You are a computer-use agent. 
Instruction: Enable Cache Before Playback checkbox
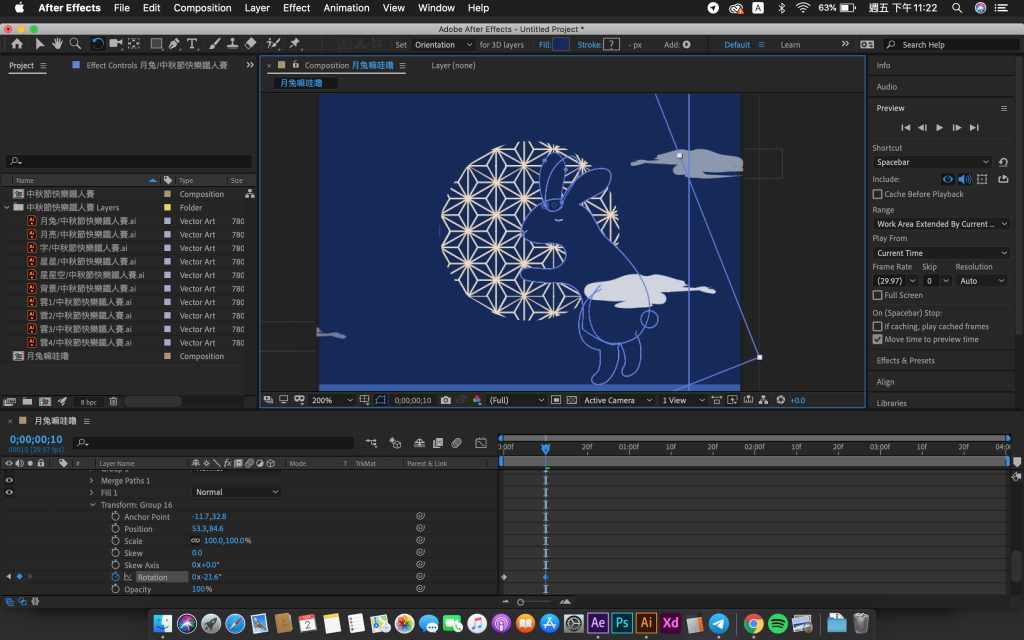[x=877, y=194]
